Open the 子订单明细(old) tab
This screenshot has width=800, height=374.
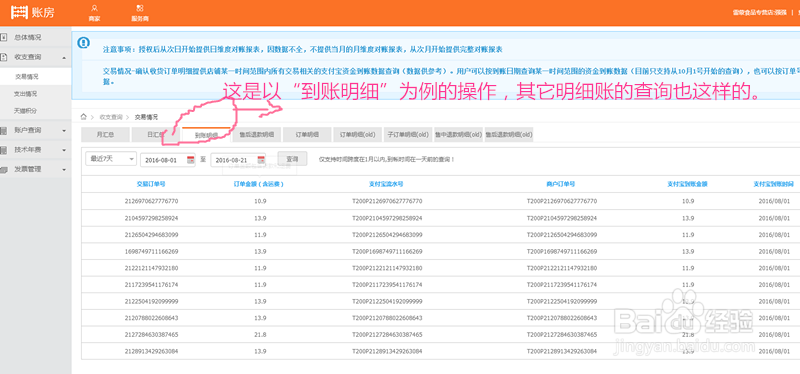coord(408,135)
